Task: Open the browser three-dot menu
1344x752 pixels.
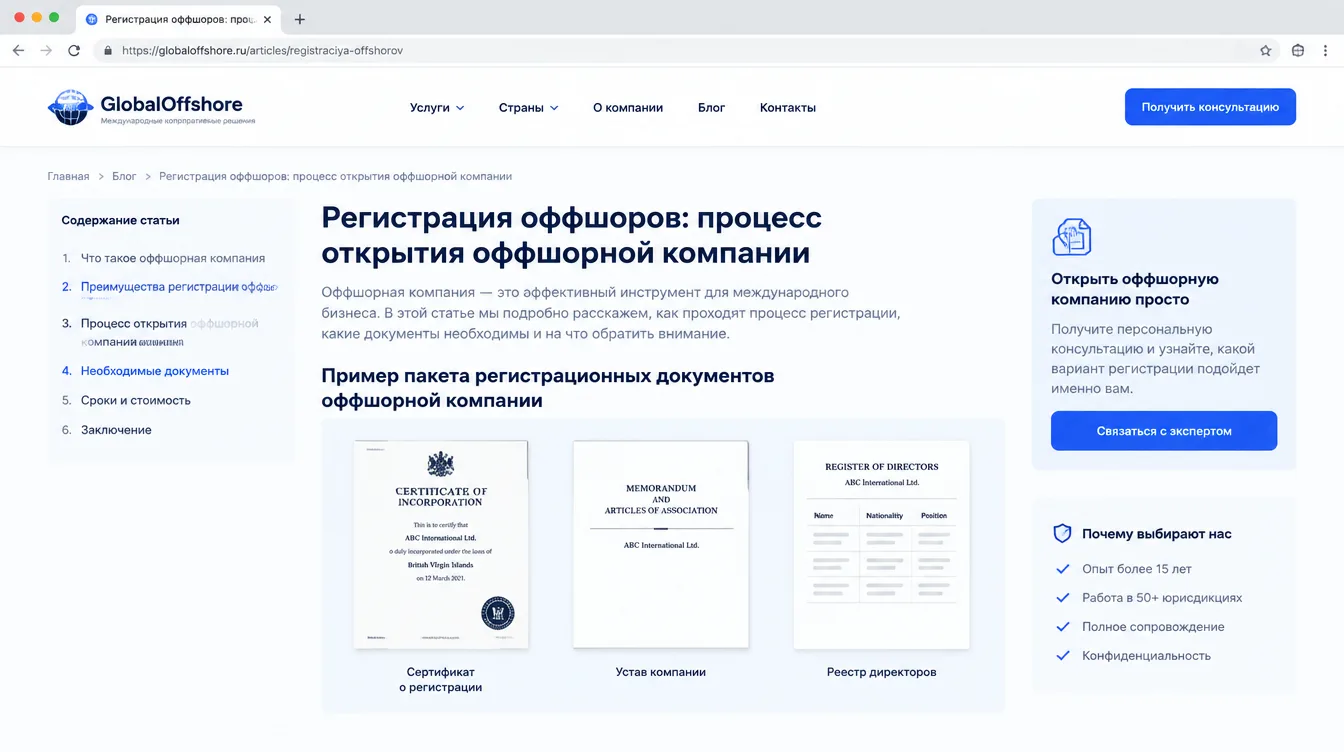Action: [1326, 50]
